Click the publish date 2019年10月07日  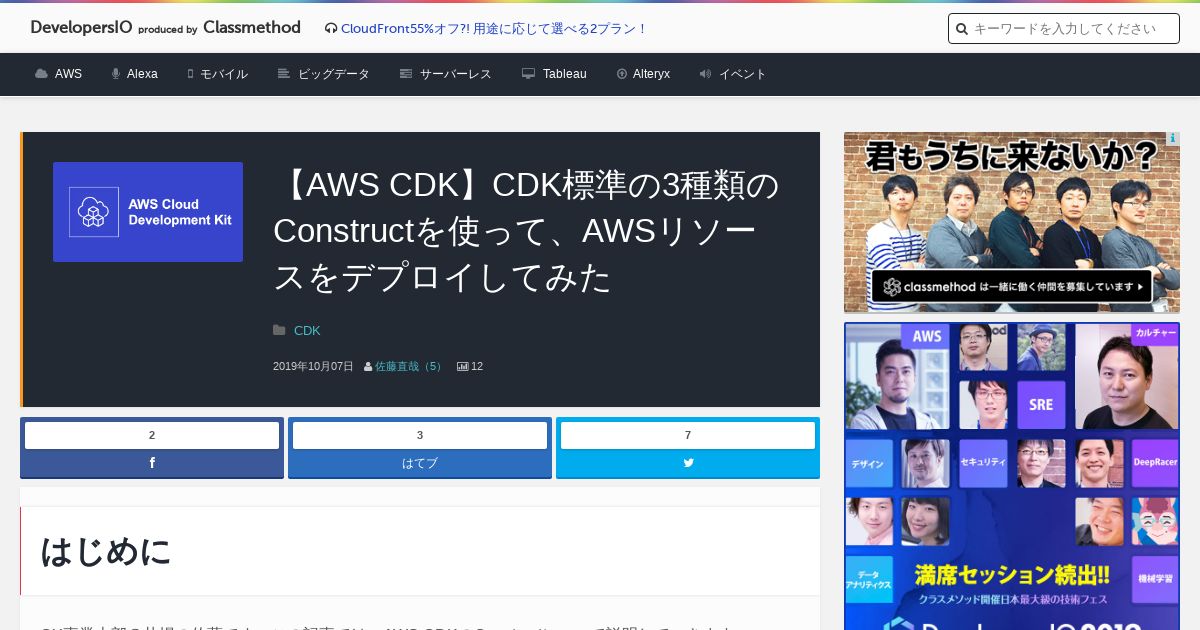313,366
